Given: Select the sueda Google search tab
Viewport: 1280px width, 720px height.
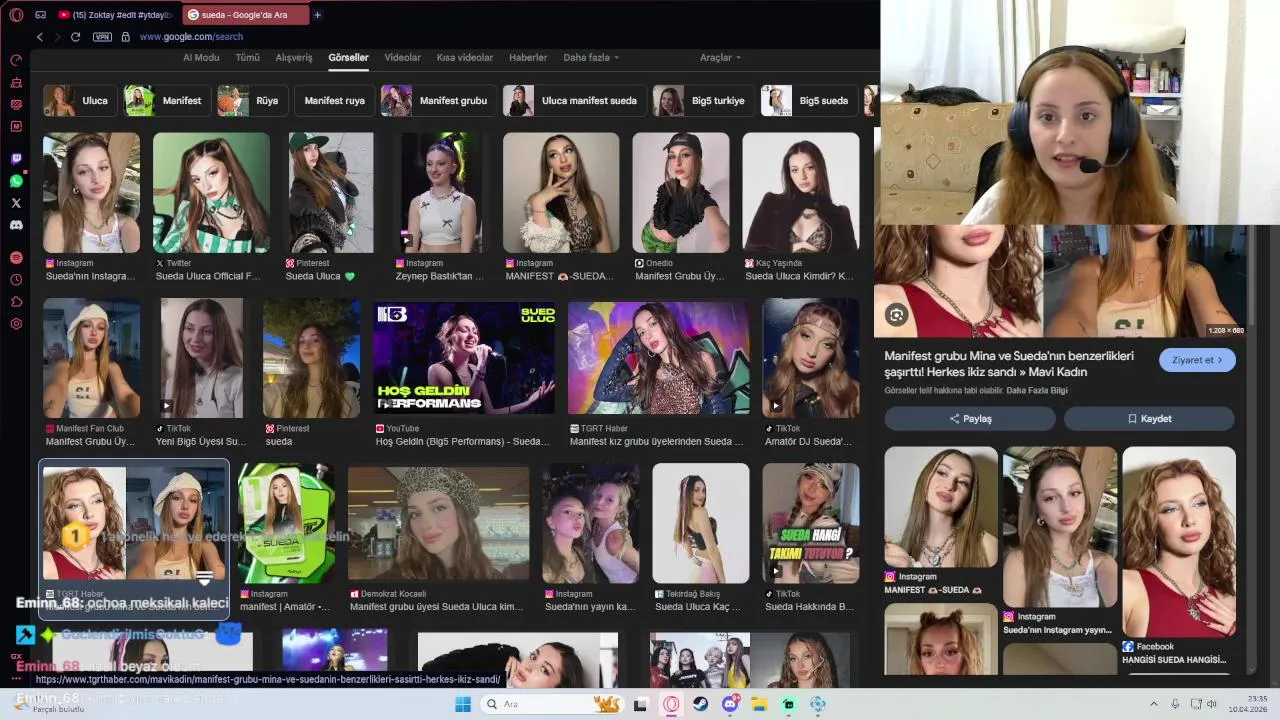Looking at the screenshot, I should (x=245, y=15).
